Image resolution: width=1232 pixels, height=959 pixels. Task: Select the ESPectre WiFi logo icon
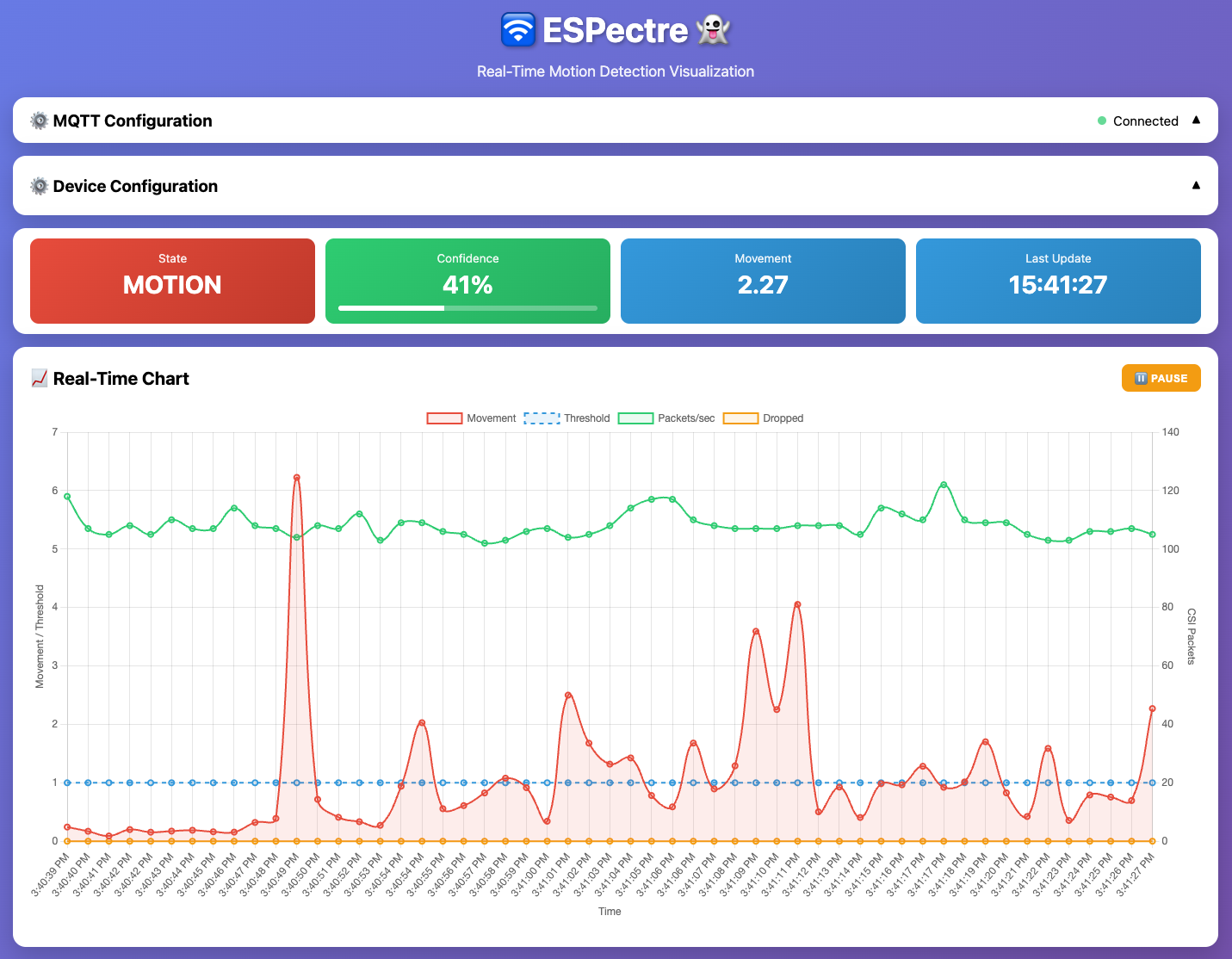517,29
